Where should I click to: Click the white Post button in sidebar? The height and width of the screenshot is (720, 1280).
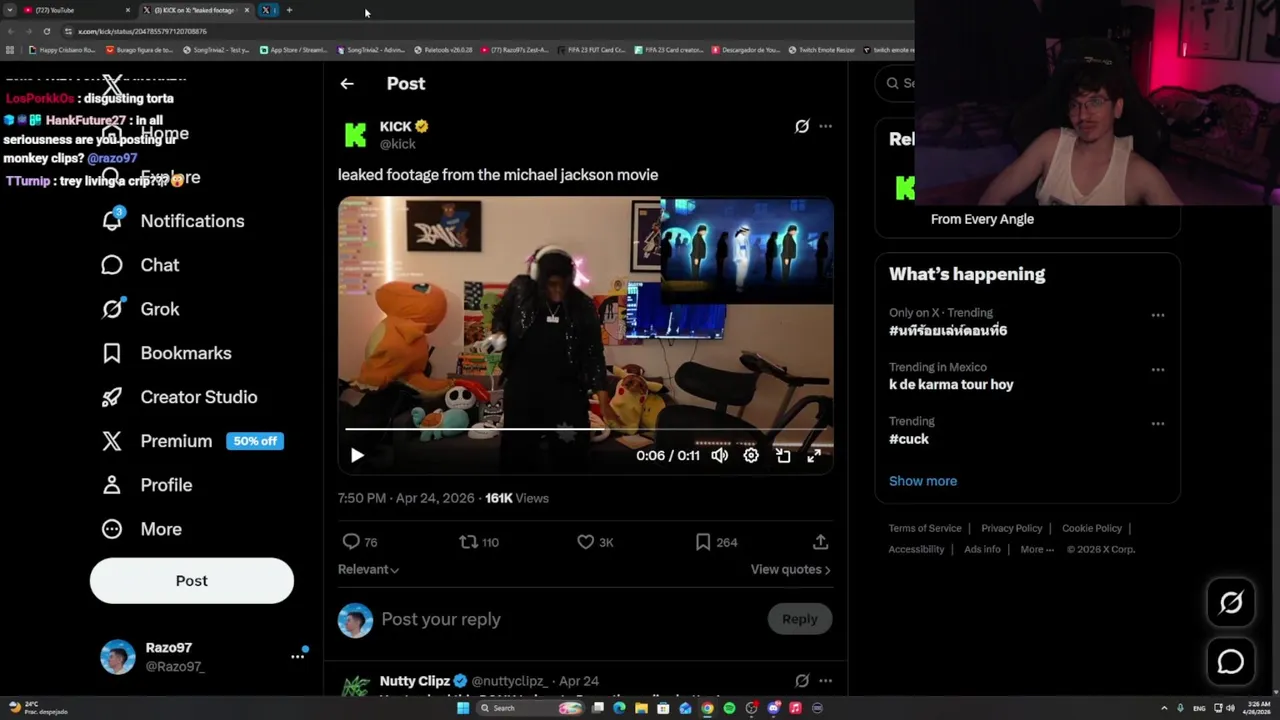(192, 581)
